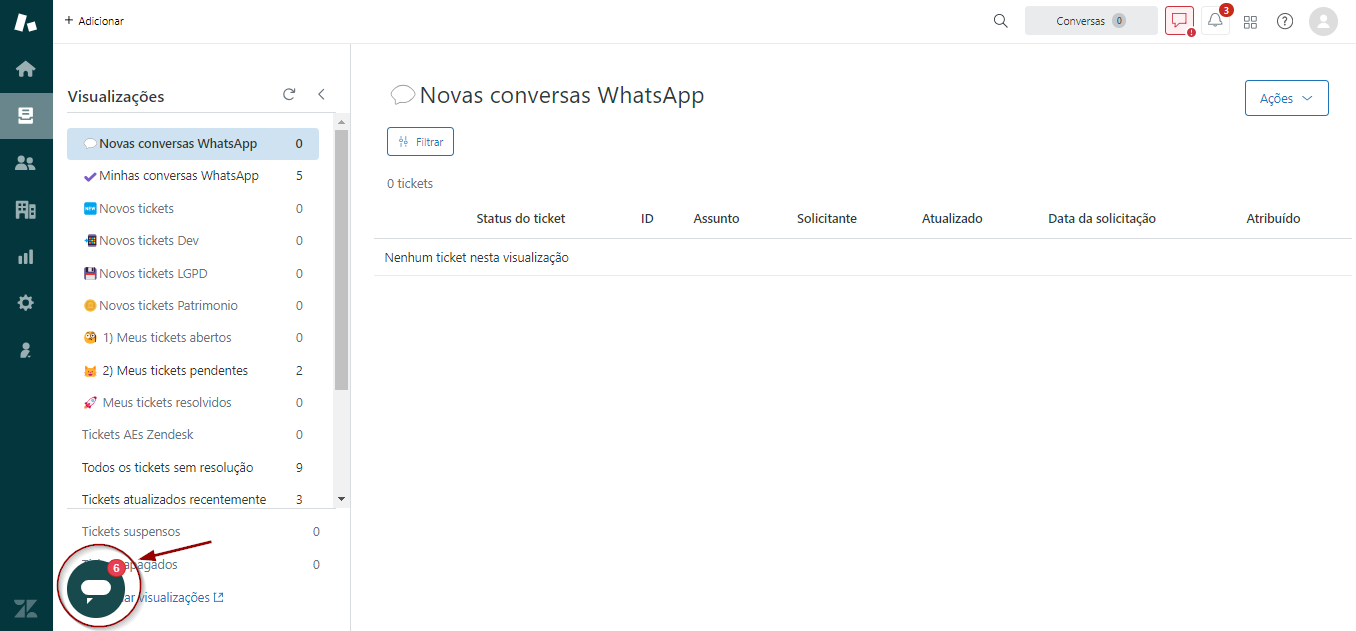Viewport: 1356px width, 631px height.
Task: Open notifications bell with 3 badge
Action: pyautogui.click(x=1215, y=21)
